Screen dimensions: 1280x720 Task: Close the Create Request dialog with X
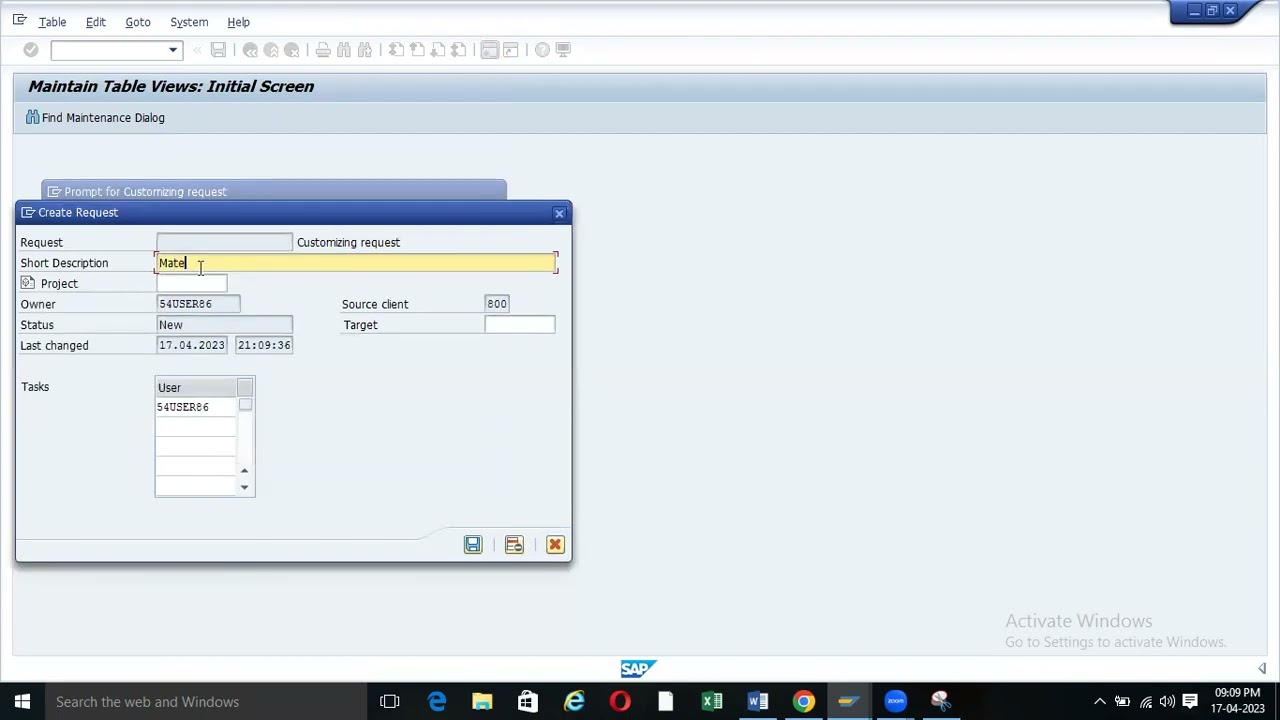tap(559, 213)
